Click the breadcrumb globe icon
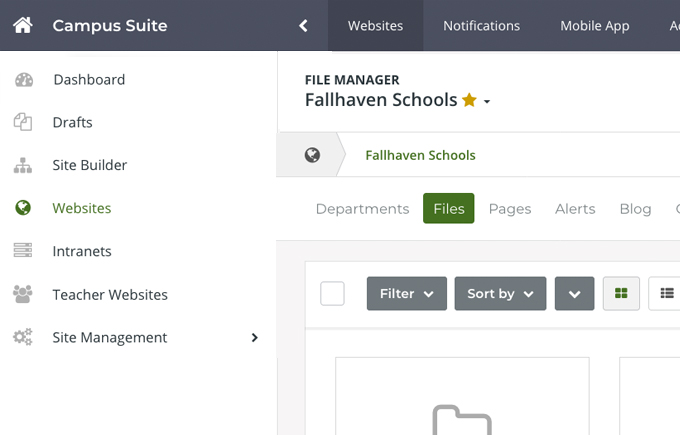 (312, 155)
